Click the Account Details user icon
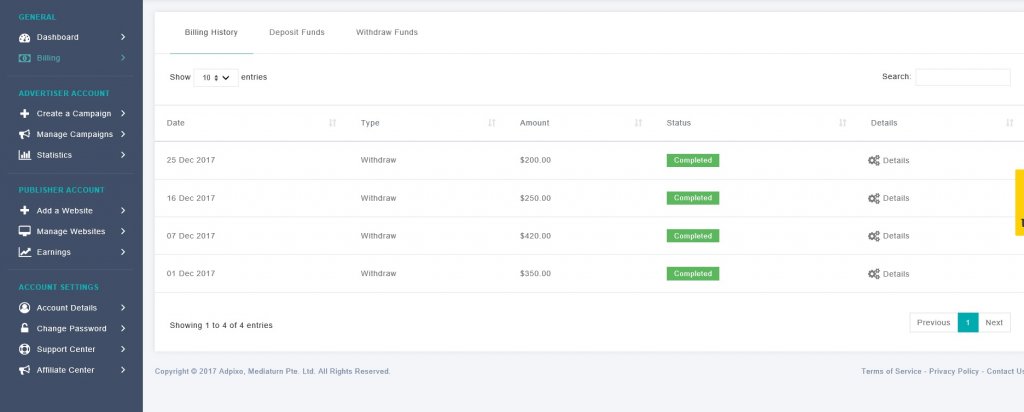The width and height of the screenshot is (1024, 412). click(x=24, y=307)
